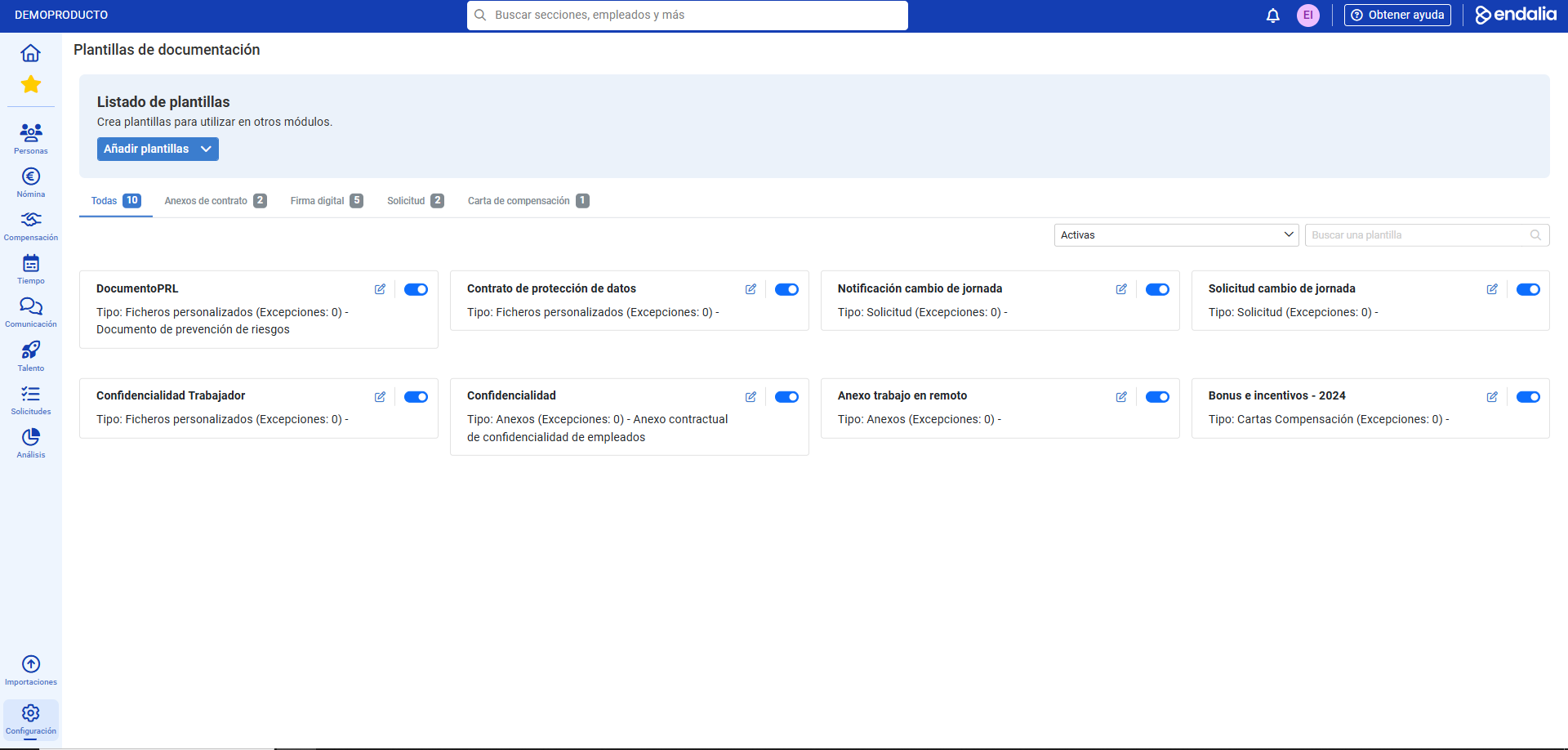
Task: Open the Nómina module
Action: tap(30, 182)
